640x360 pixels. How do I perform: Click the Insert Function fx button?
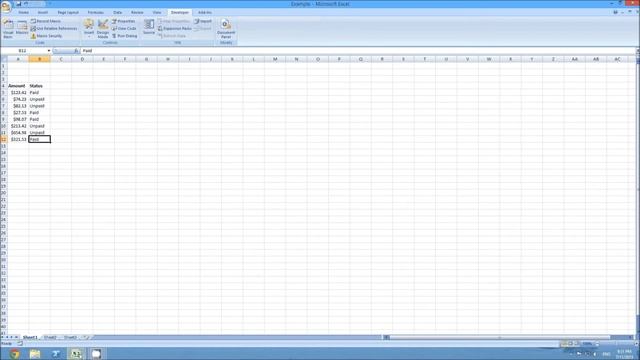pyautogui.click(x=76, y=51)
